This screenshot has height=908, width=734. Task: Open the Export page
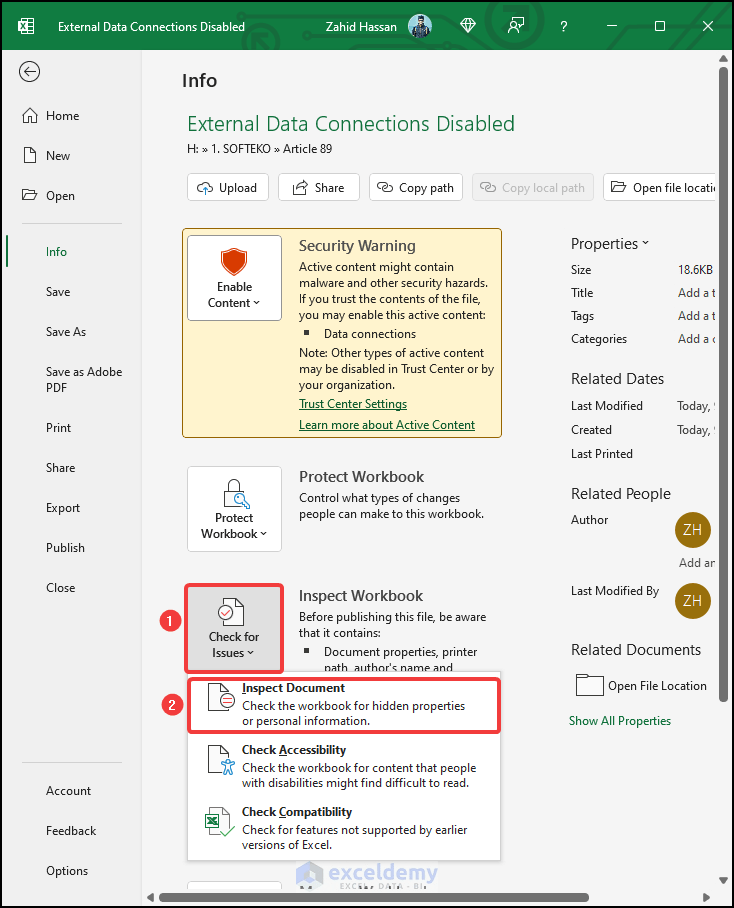63,508
